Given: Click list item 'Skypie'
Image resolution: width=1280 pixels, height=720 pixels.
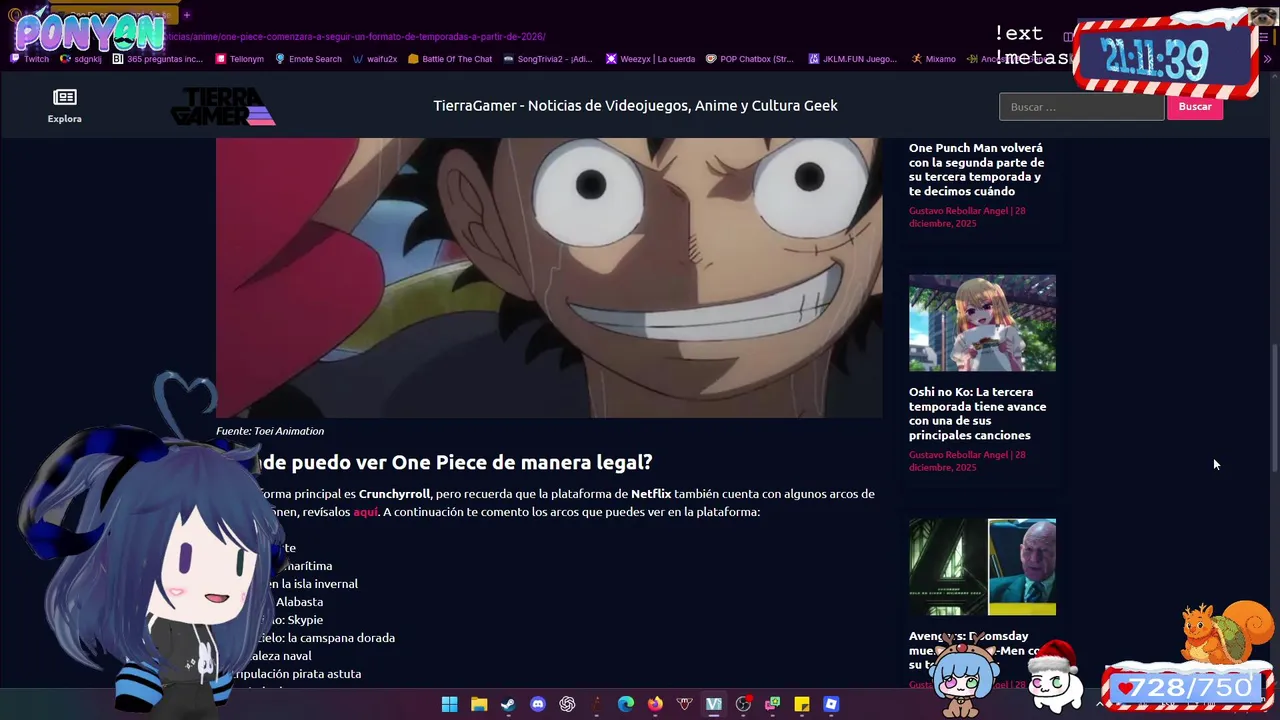Looking at the screenshot, I should pos(304,620).
